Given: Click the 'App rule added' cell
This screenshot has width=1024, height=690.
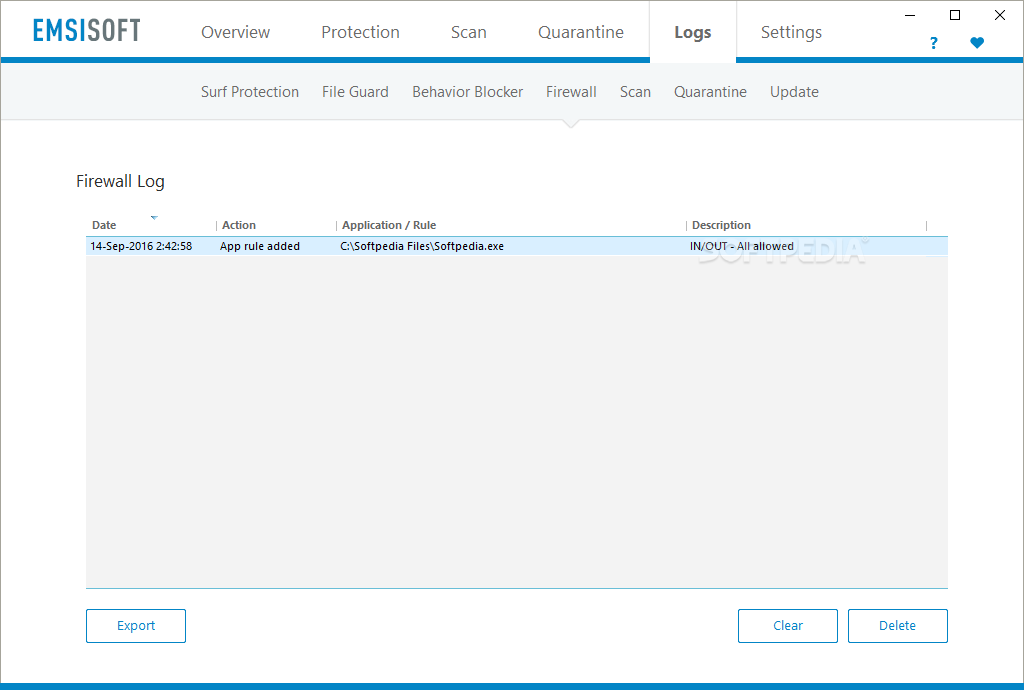Looking at the screenshot, I should coord(259,246).
